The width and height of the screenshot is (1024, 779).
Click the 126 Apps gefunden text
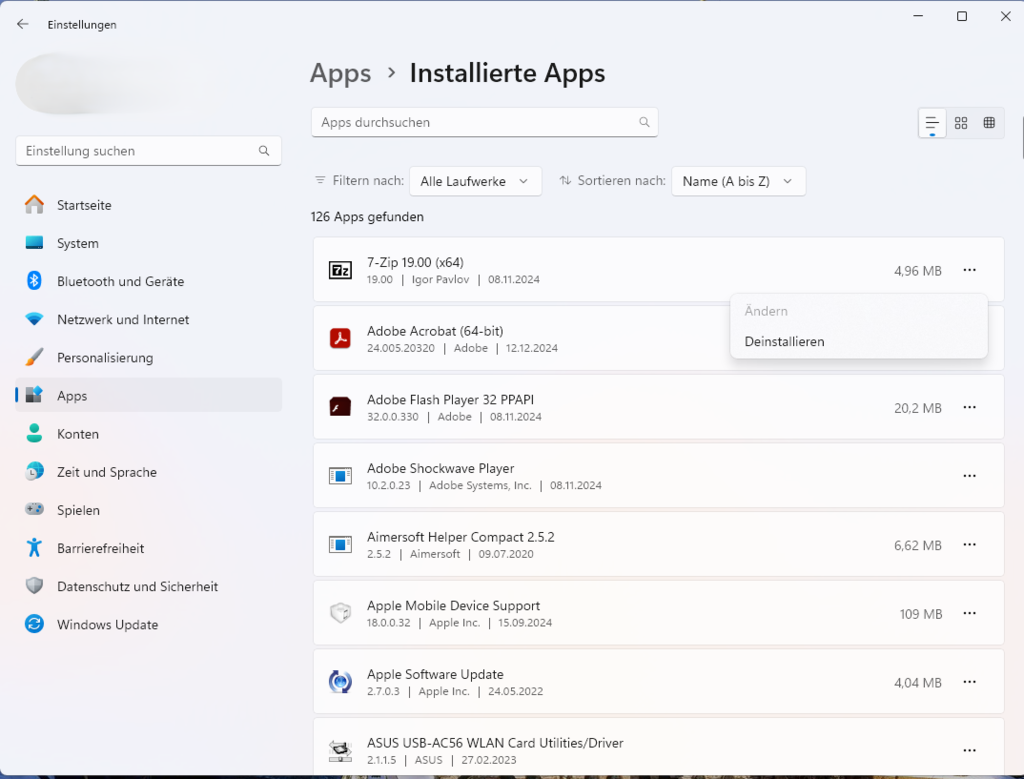(367, 217)
